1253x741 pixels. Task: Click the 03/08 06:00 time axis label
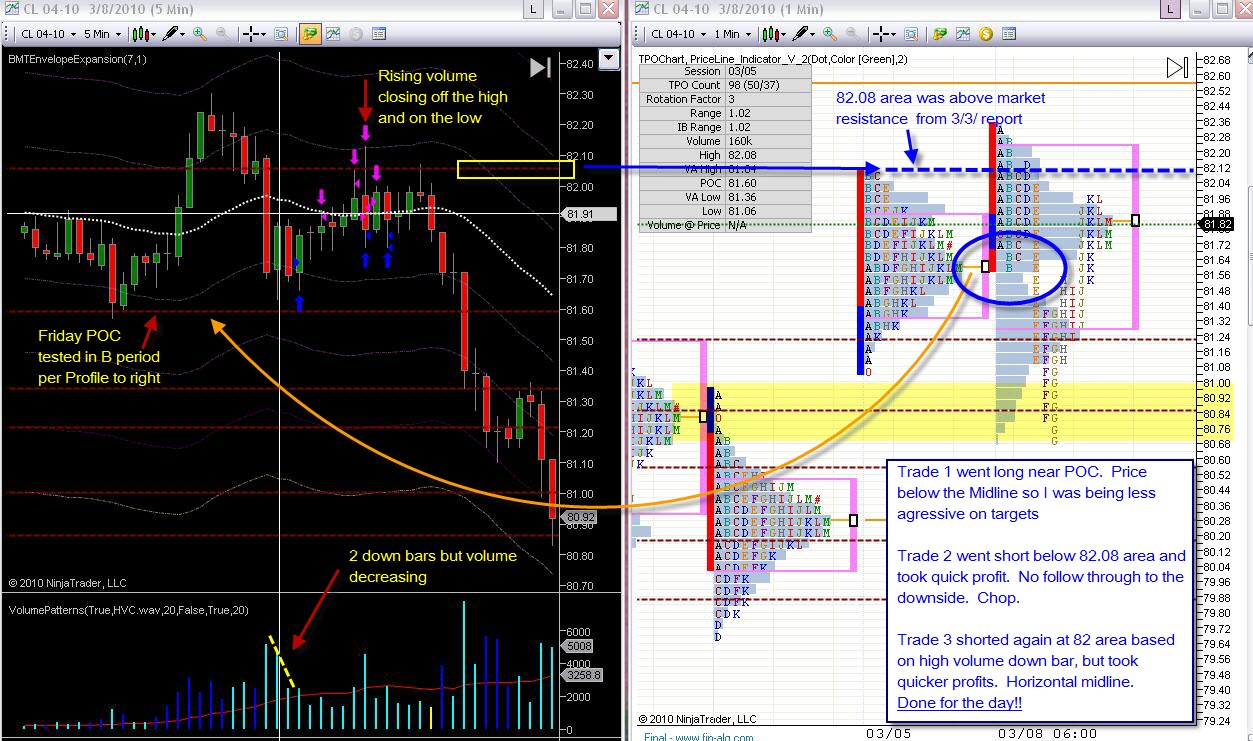(x=1046, y=732)
